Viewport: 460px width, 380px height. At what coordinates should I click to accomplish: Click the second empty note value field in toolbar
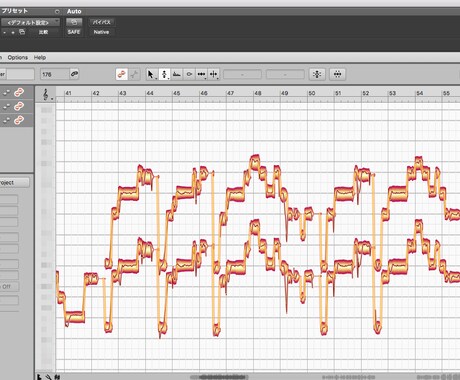285,74
